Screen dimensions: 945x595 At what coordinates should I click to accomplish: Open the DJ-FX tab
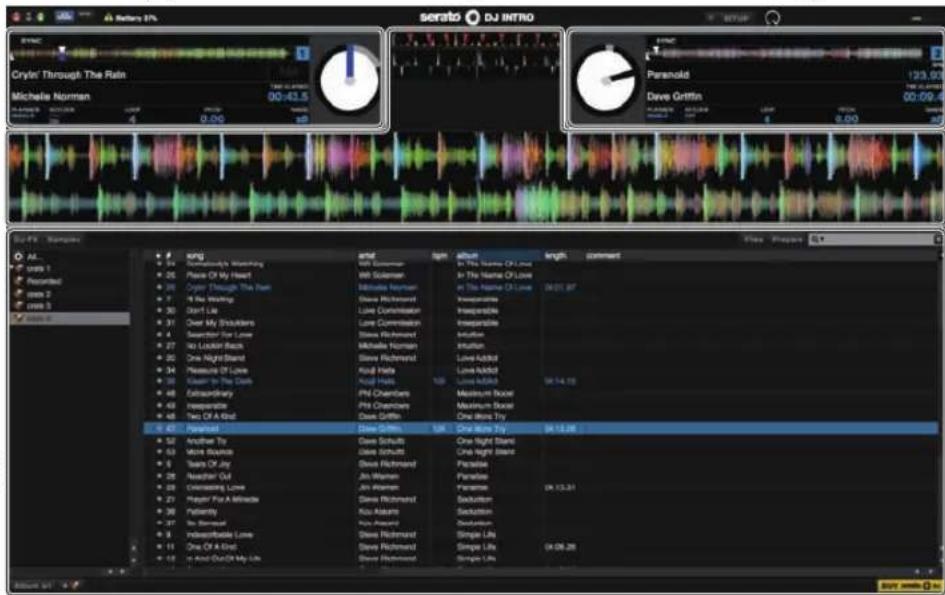tap(25, 239)
